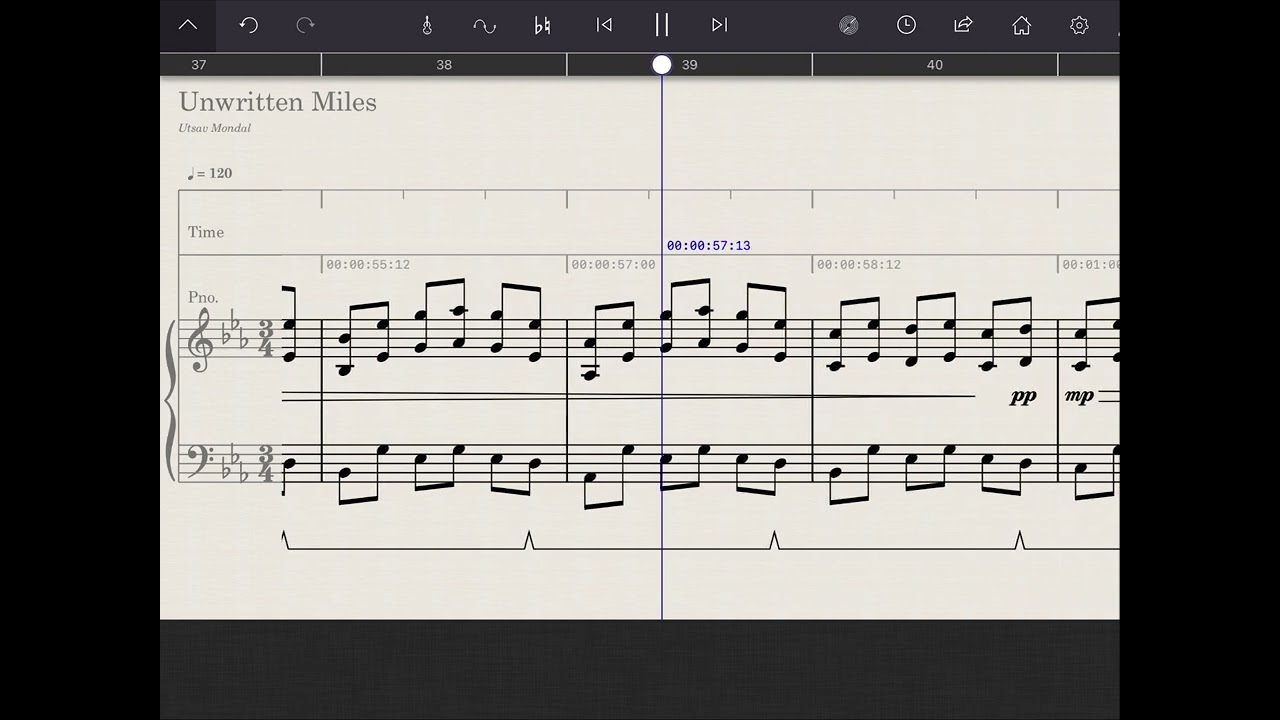Select the pp dynamic marking

(x=1023, y=397)
